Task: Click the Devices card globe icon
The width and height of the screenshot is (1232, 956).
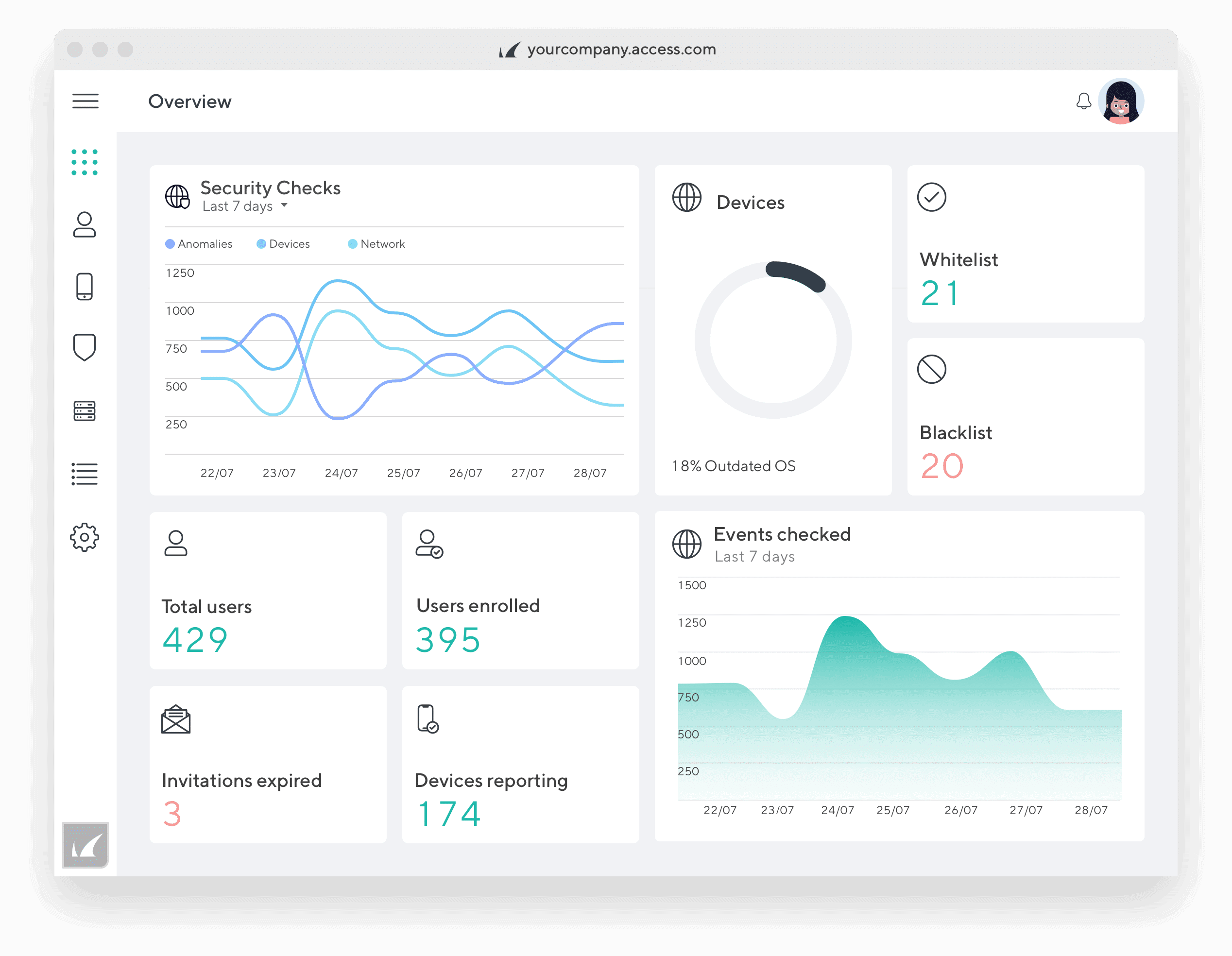Action: pyautogui.click(x=687, y=197)
